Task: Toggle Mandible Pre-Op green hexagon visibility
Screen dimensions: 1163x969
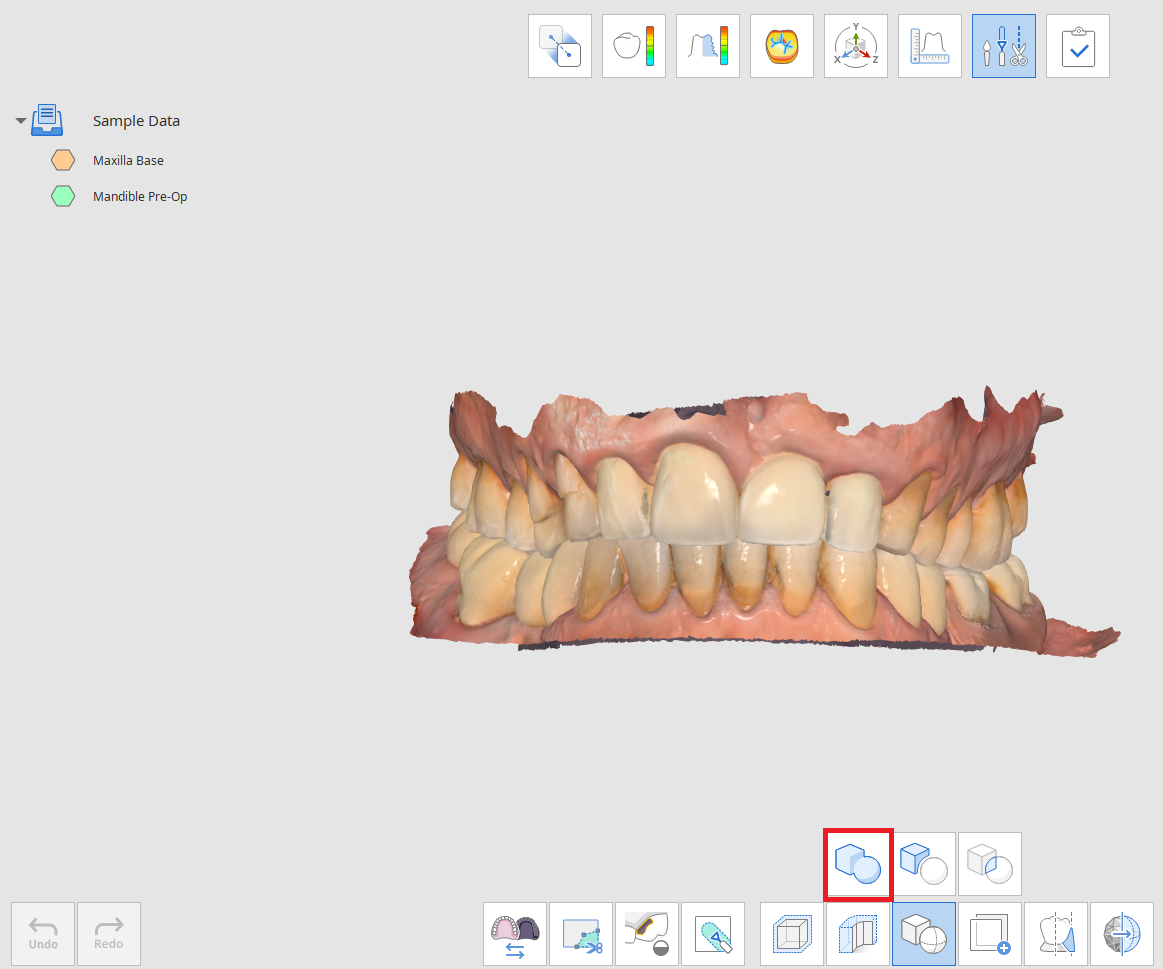Action: pyautogui.click(x=63, y=197)
